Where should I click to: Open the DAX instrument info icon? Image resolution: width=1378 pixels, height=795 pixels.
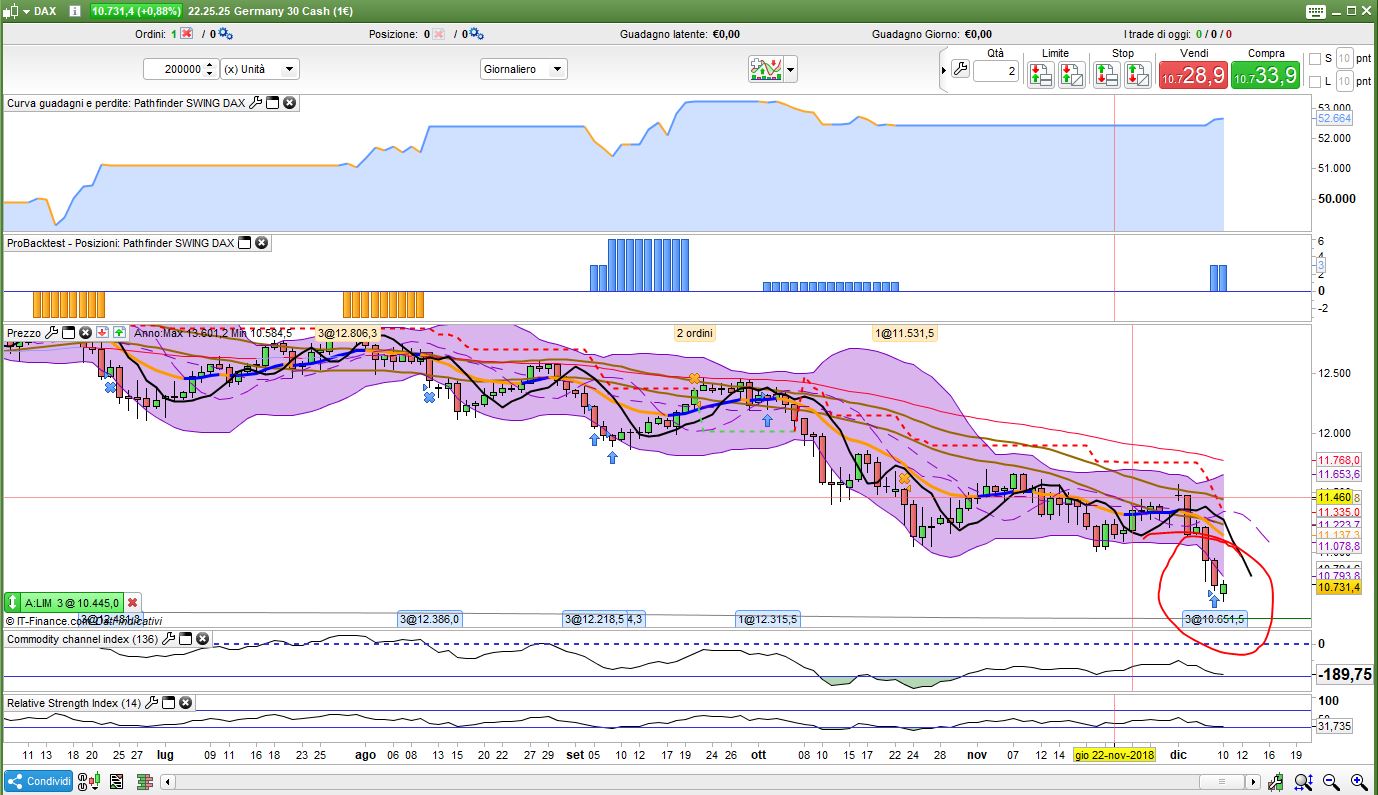pos(73,11)
